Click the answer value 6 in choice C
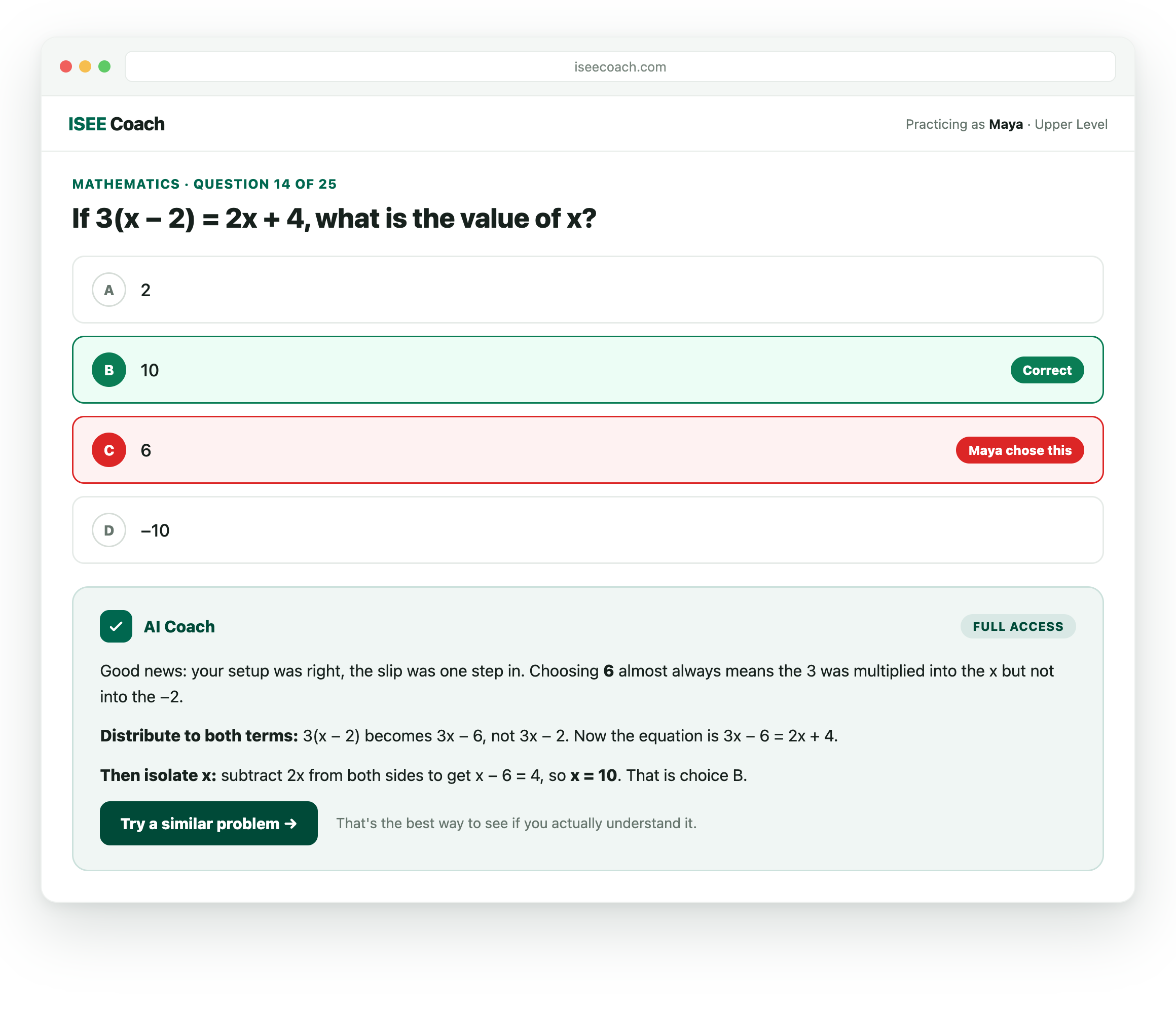The height and width of the screenshot is (1031, 1176). coord(145,450)
